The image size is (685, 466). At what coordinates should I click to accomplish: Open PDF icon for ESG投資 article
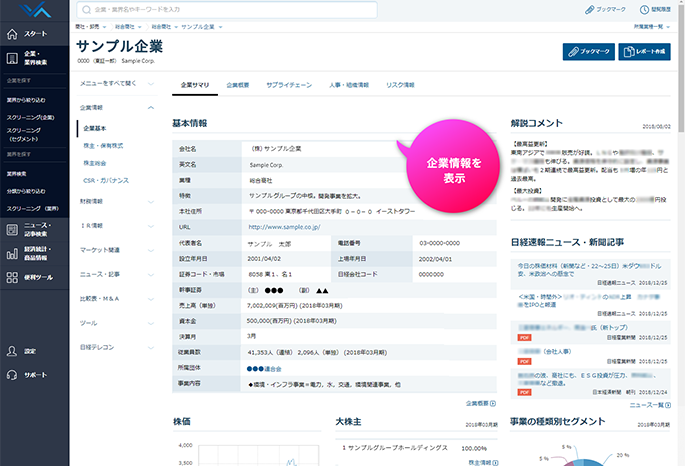524,392
